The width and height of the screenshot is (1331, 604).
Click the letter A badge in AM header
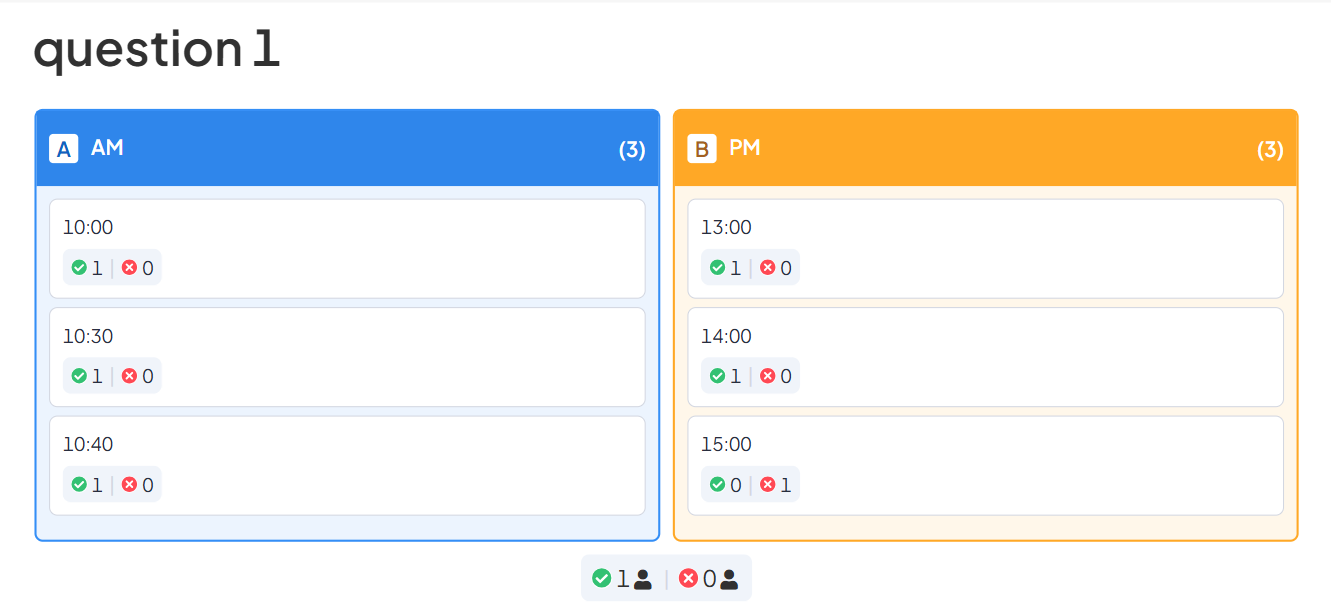[x=64, y=149]
